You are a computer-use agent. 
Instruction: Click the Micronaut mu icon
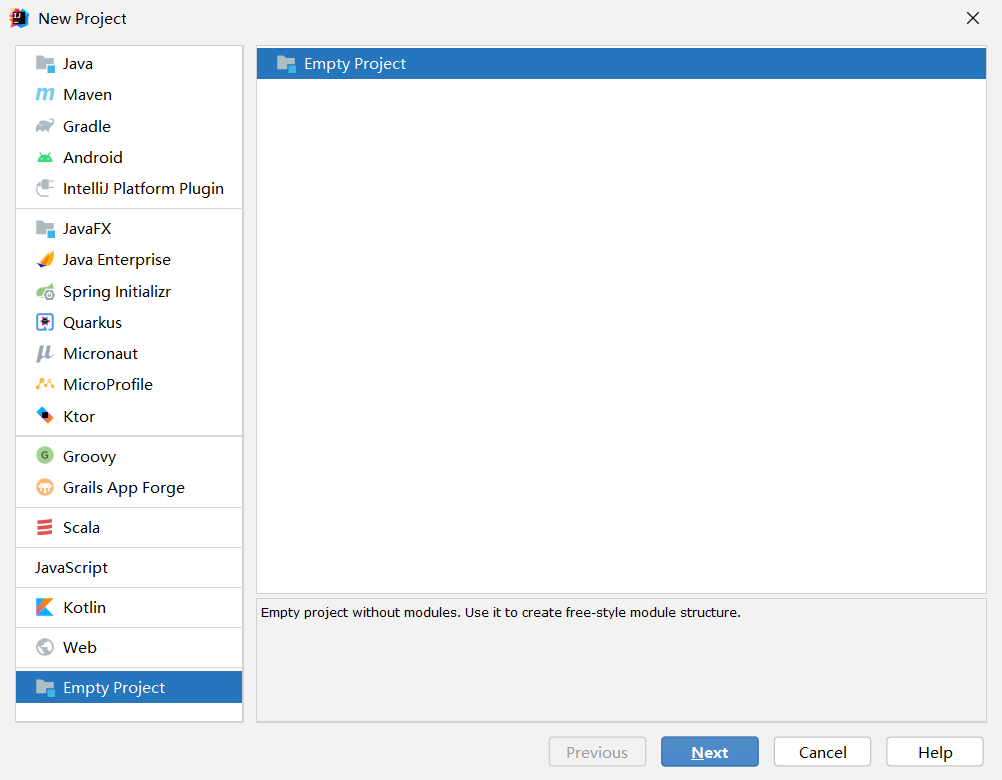point(45,353)
